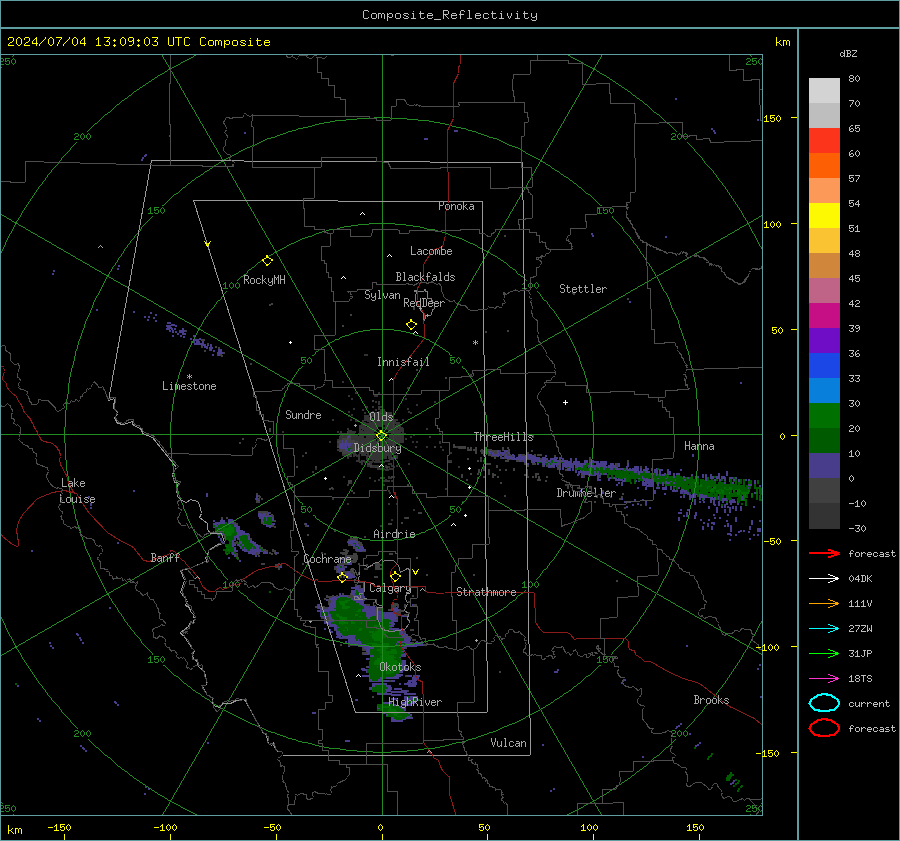
Task: Click the cyan 27ZW arrow legend icon
Action: (x=824, y=629)
